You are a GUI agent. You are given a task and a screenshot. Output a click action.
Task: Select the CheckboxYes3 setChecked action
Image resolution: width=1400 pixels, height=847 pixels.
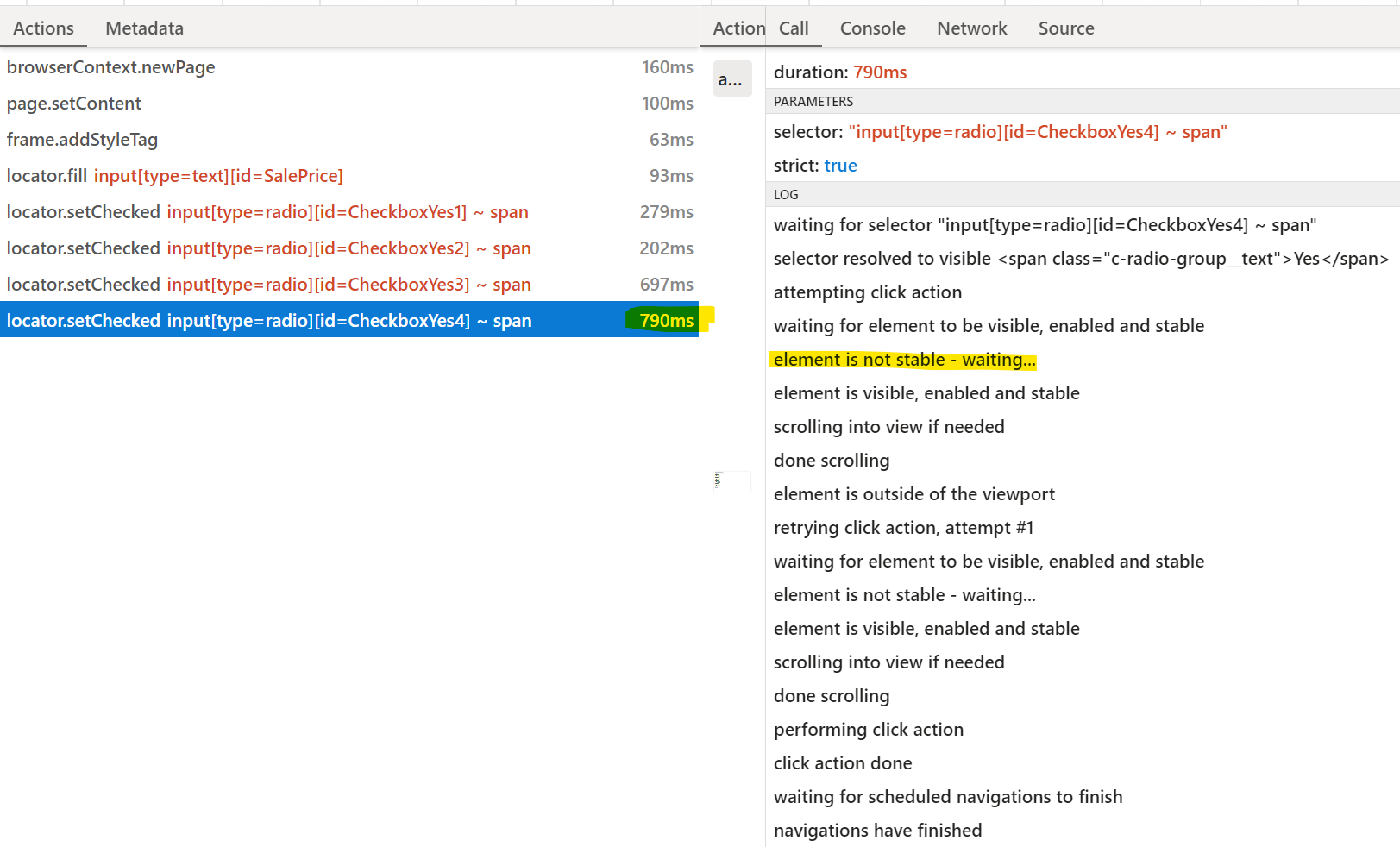267,284
